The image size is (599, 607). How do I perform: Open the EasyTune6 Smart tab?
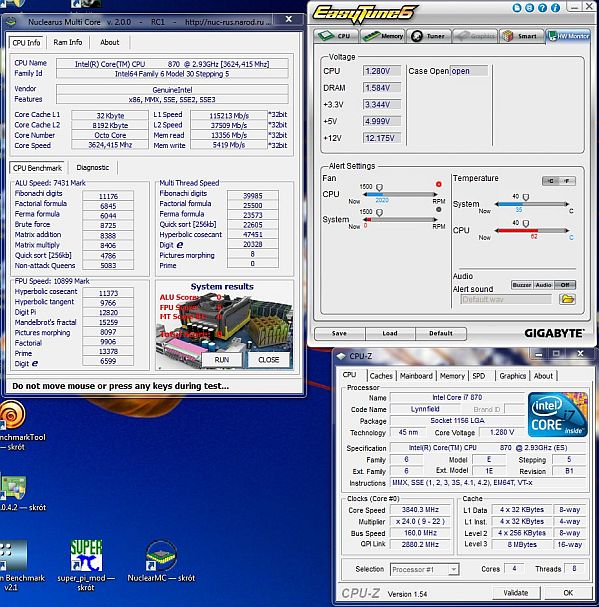(521, 36)
